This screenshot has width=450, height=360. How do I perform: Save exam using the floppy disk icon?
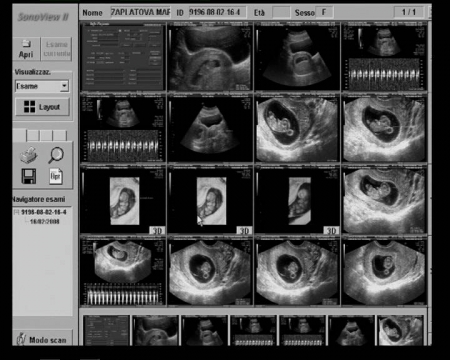29,176
